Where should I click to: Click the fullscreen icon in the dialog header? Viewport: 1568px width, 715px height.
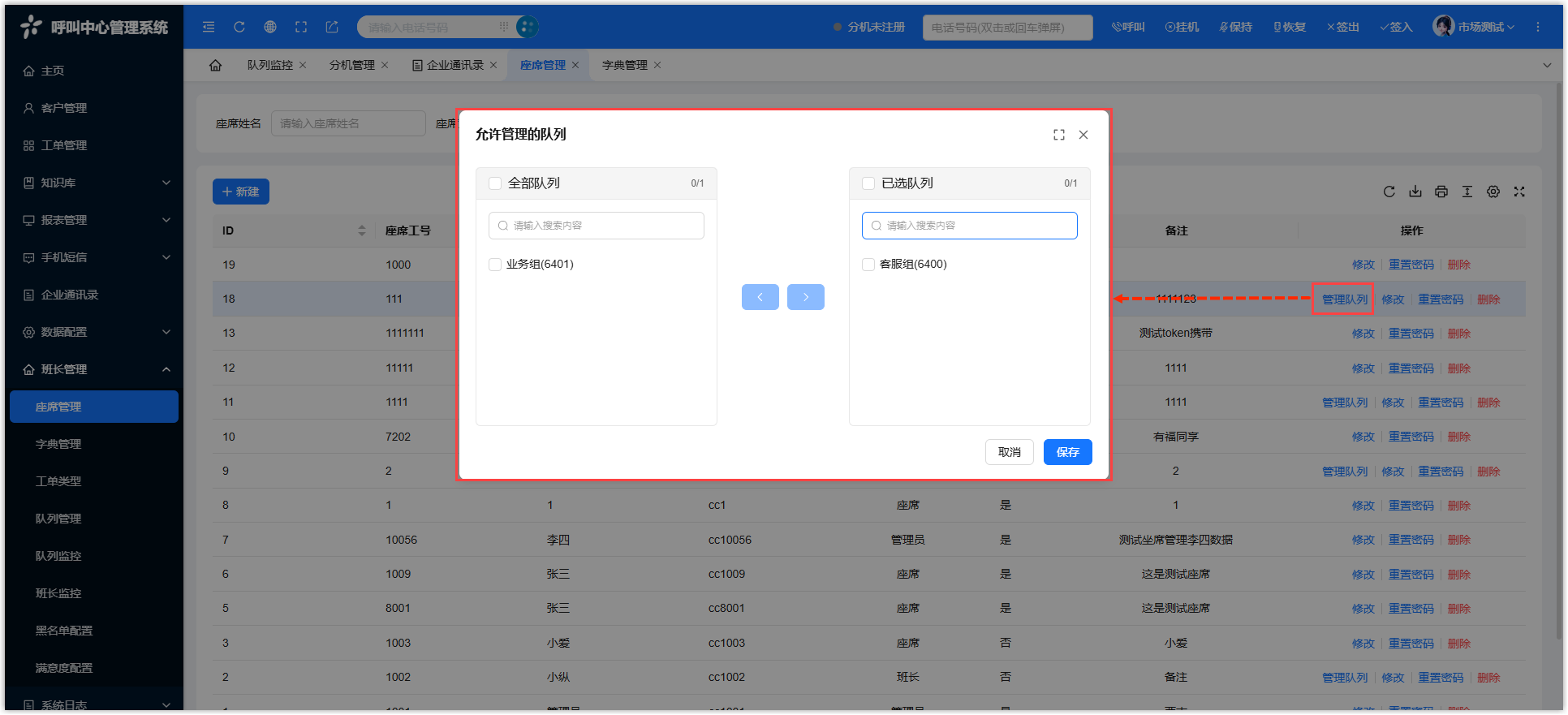pos(1058,135)
